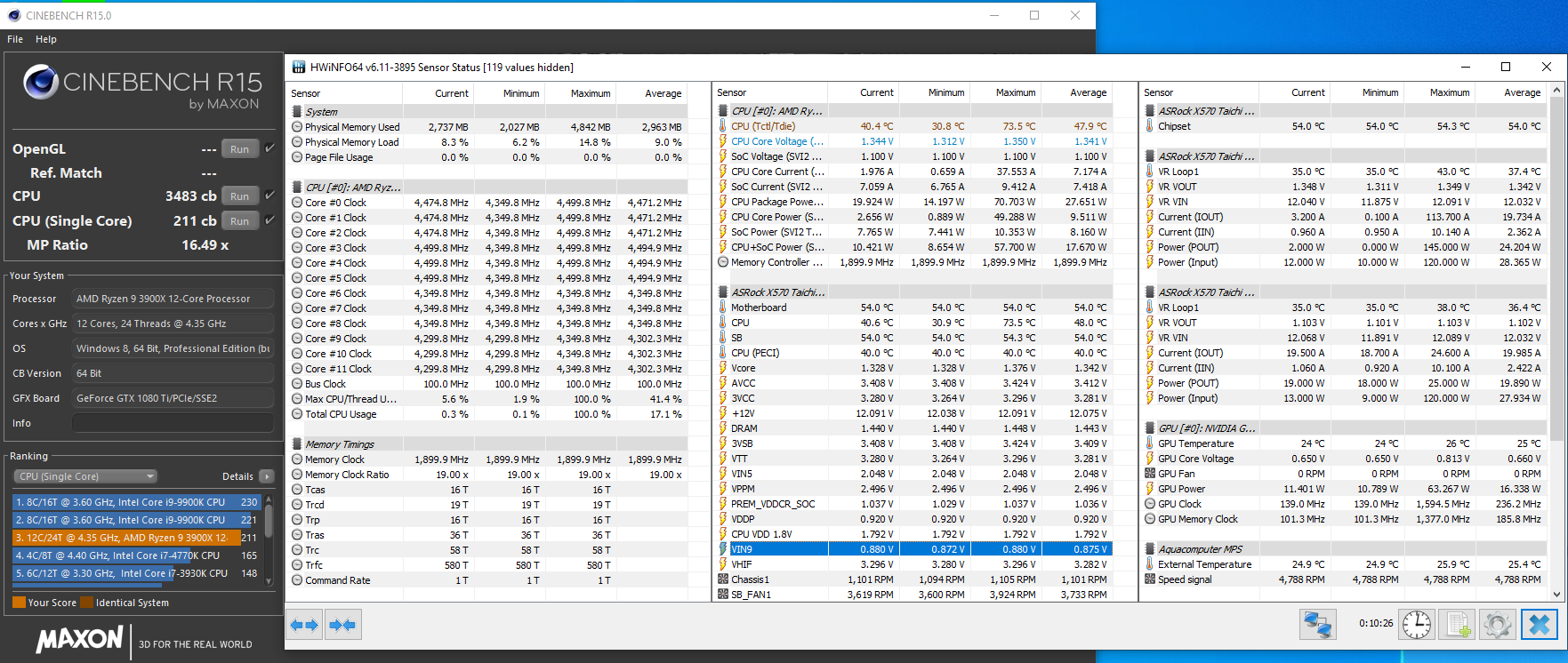Select the Intel Core i7-3930K ranking entry

[136, 573]
